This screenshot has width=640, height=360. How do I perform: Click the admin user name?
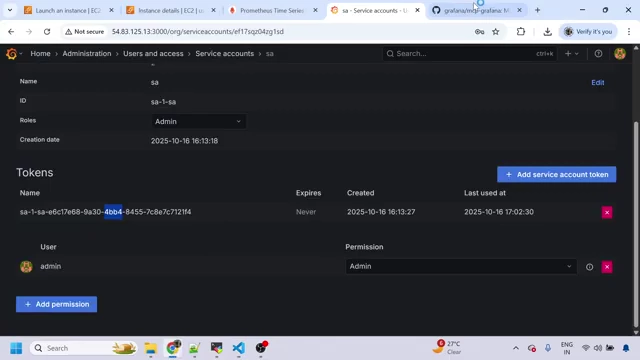[x=51, y=266]
